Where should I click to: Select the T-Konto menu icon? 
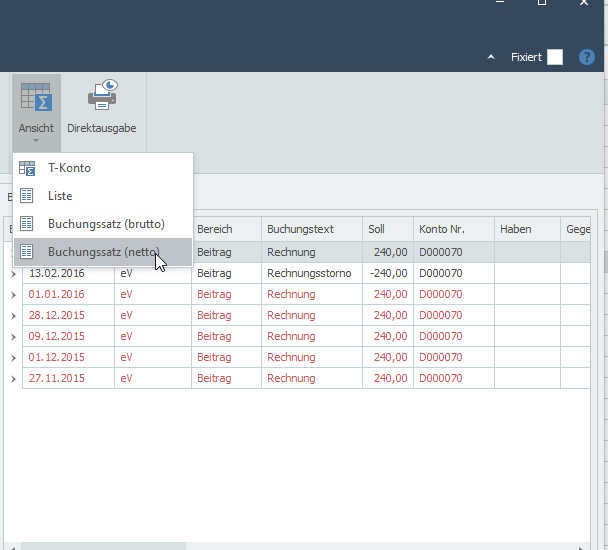tap(27, 168)
